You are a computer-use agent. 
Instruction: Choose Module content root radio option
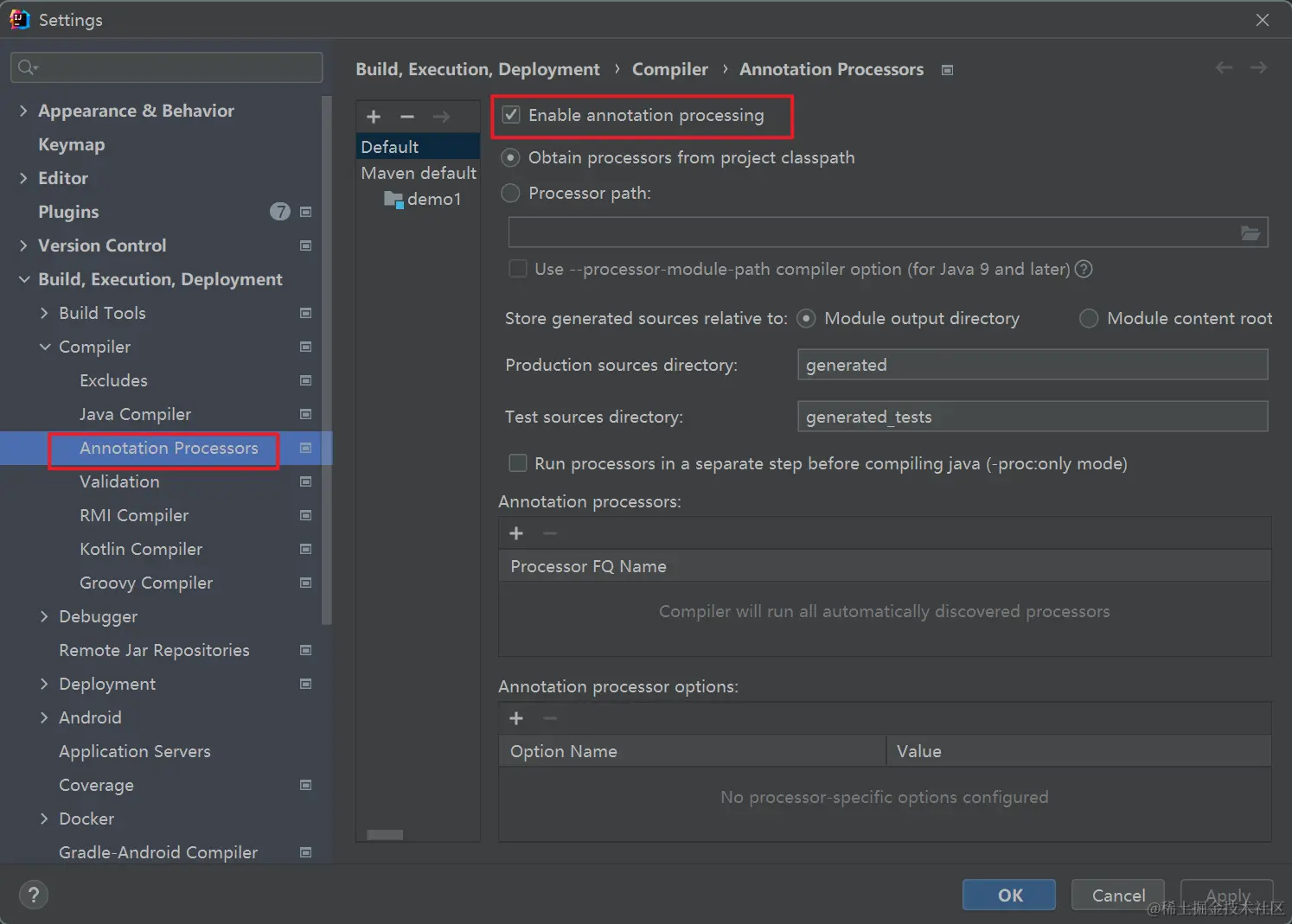pyautogui.click(x=1089, y=318)
